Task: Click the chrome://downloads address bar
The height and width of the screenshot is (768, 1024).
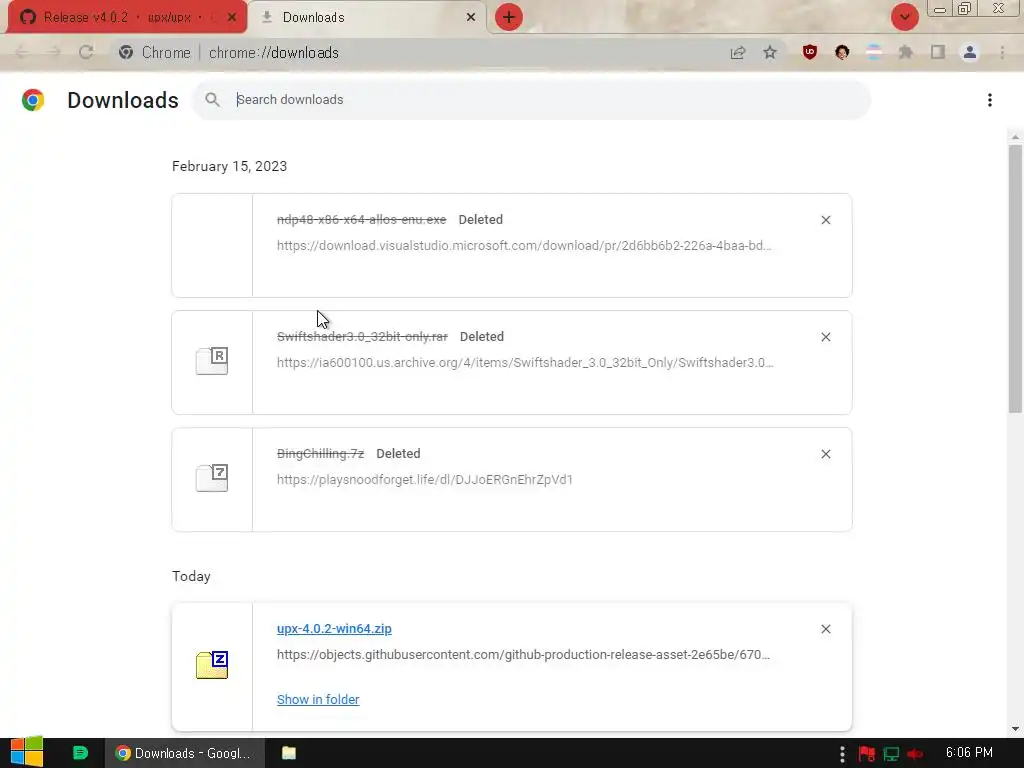Action: pos(418,52)
